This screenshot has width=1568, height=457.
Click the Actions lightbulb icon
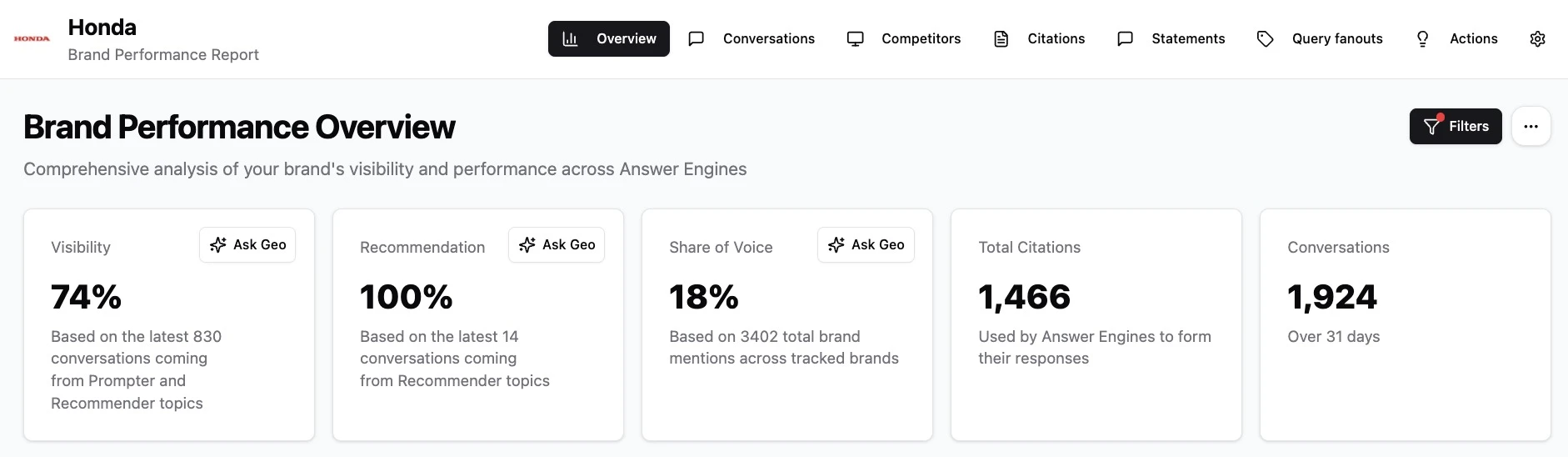pos(1422,39)
